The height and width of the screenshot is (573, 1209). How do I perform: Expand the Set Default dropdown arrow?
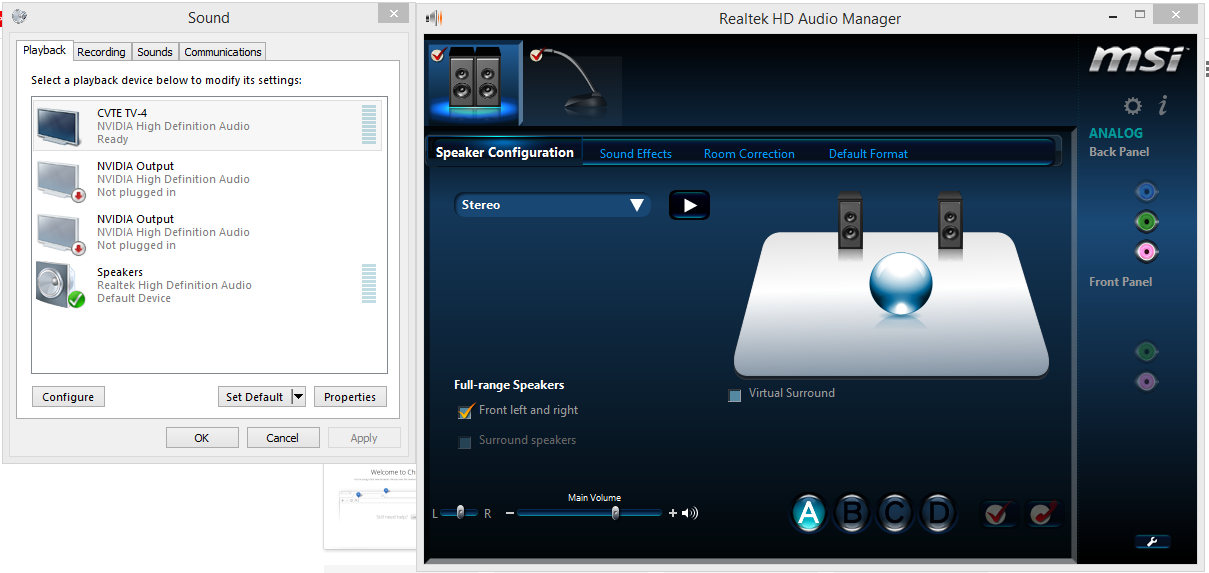click(x=298, y=397)
